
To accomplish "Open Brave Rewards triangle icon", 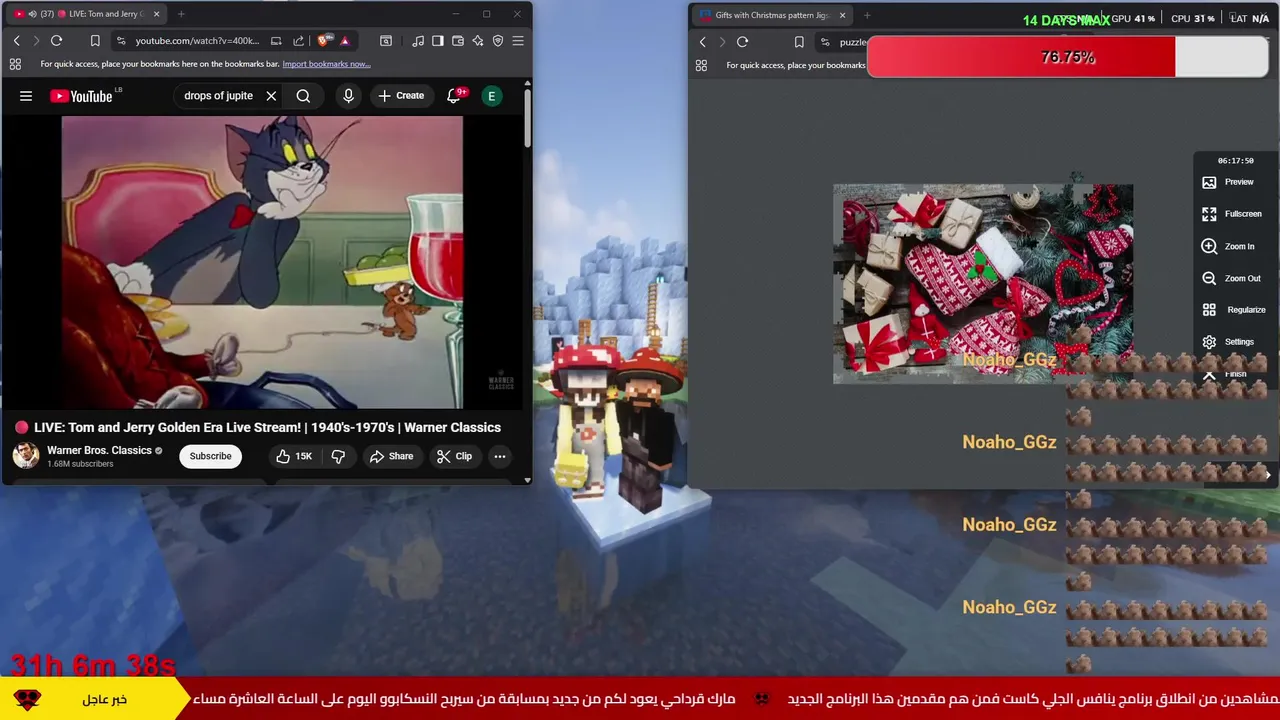I will (x=344, y=41).
